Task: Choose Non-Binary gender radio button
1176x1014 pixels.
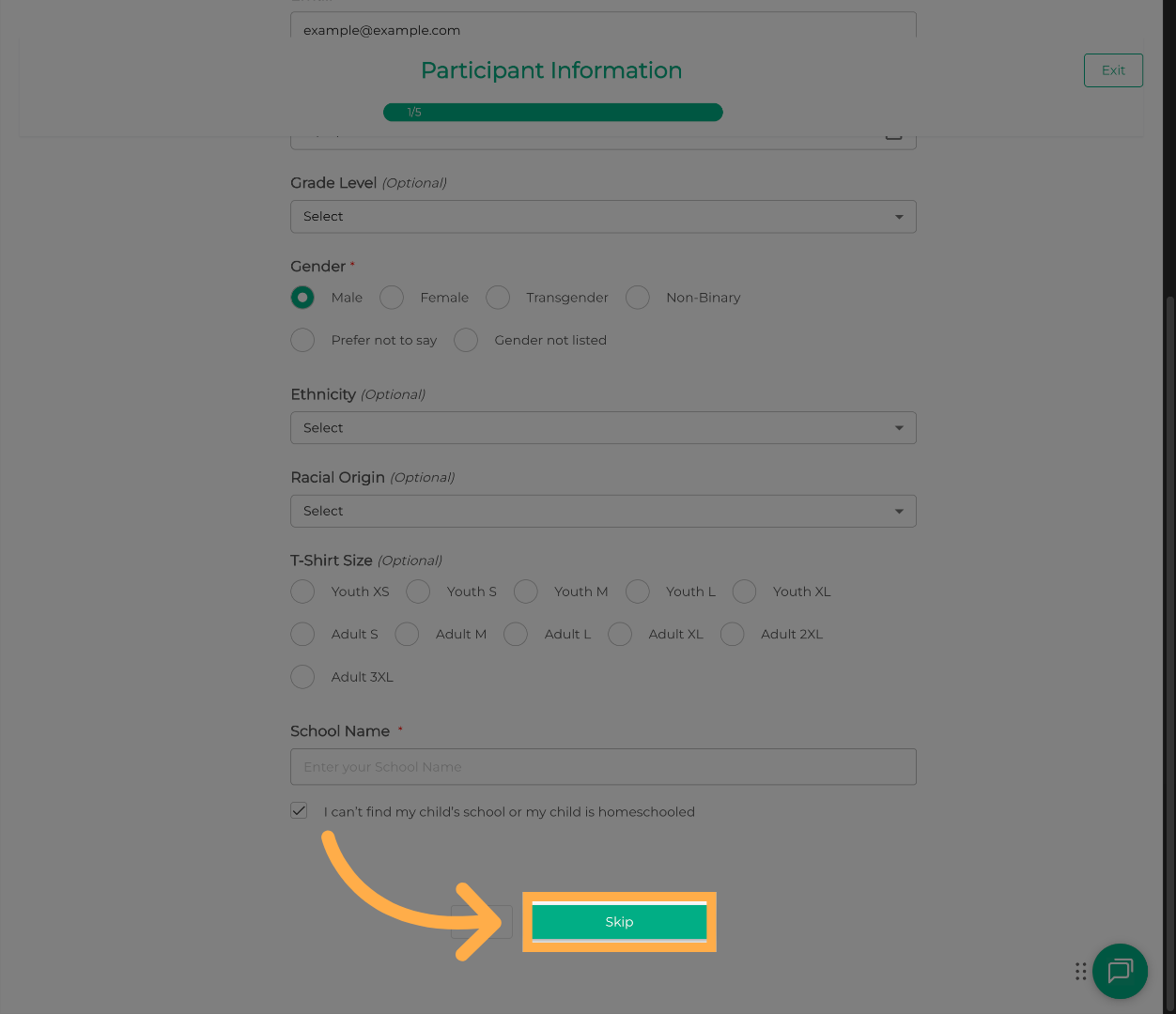Action: point(638,298)
